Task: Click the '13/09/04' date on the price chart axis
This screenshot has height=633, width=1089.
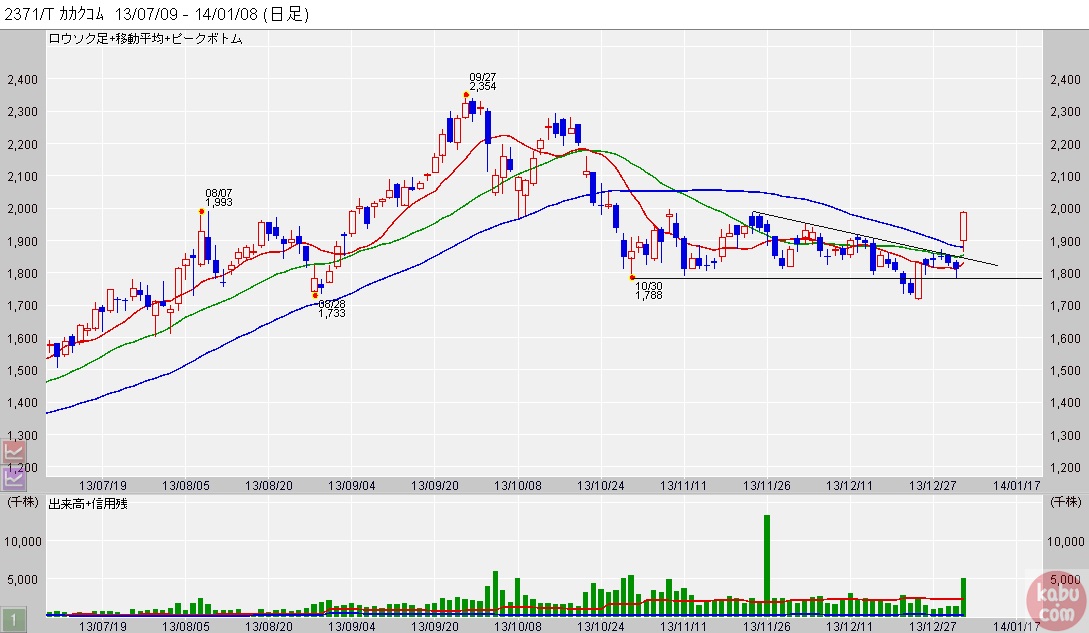Action: point(351,485)
